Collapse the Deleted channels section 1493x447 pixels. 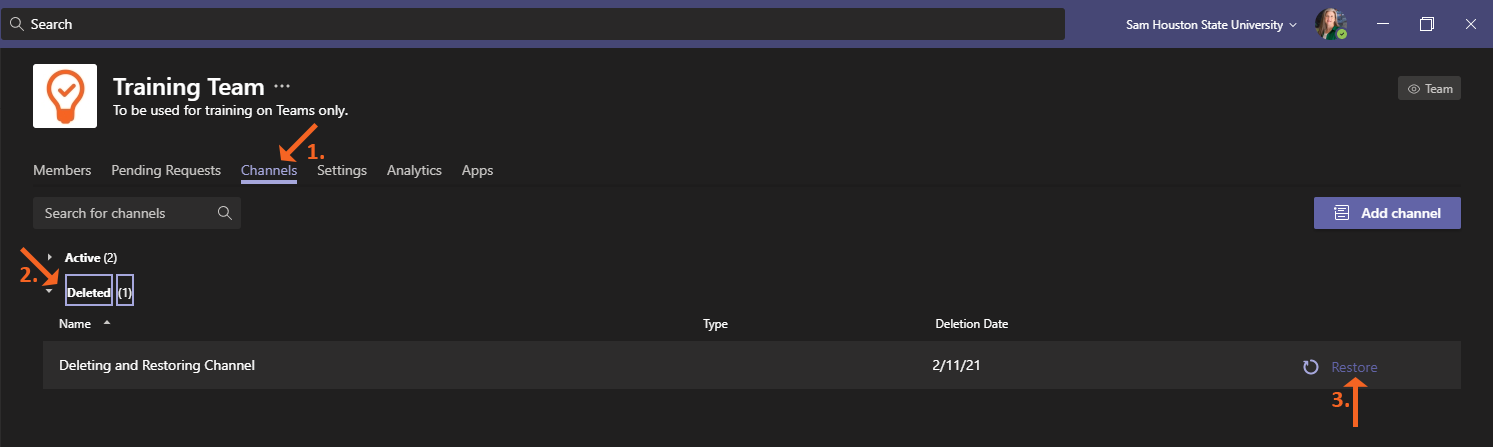51,293
